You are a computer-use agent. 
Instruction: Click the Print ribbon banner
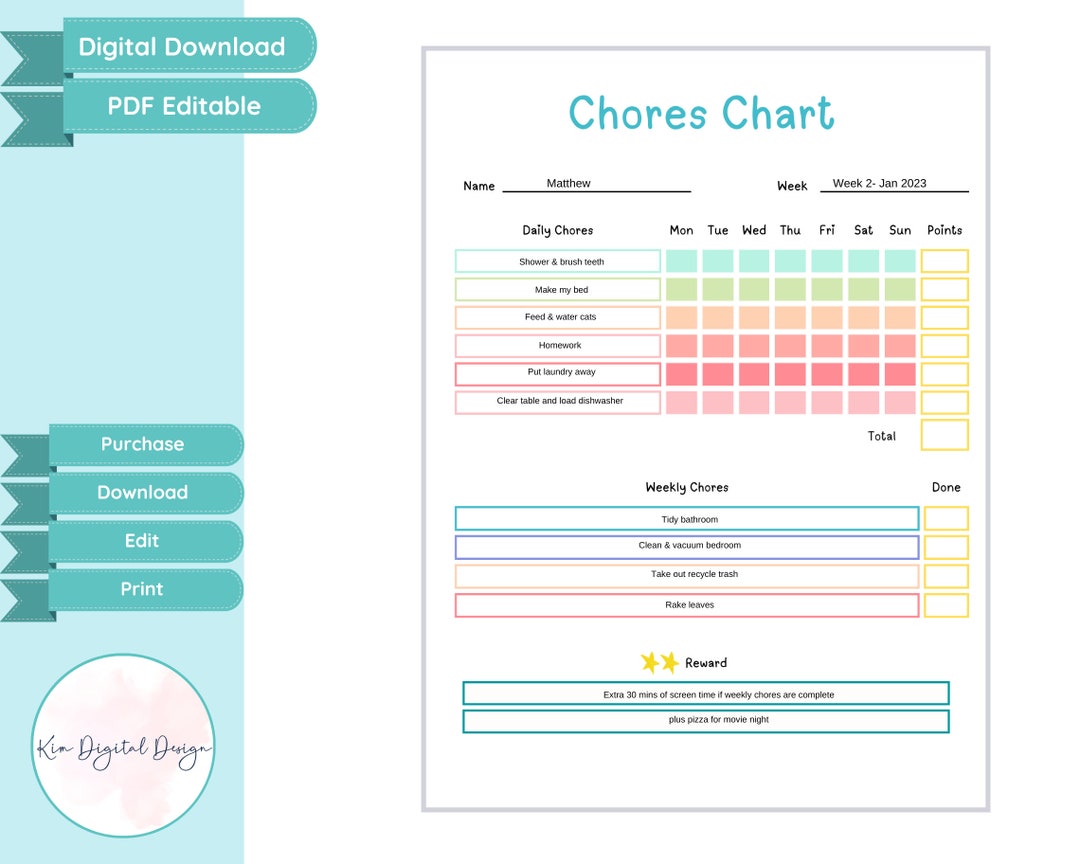(x=141, y=589)
